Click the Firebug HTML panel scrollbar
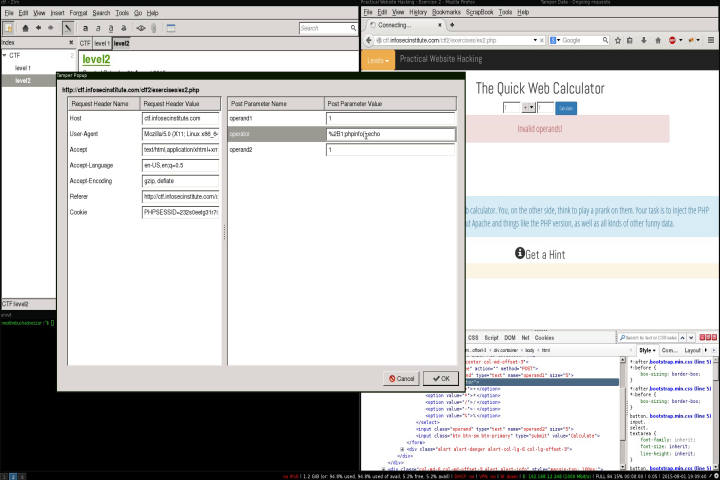 point(623,413)
